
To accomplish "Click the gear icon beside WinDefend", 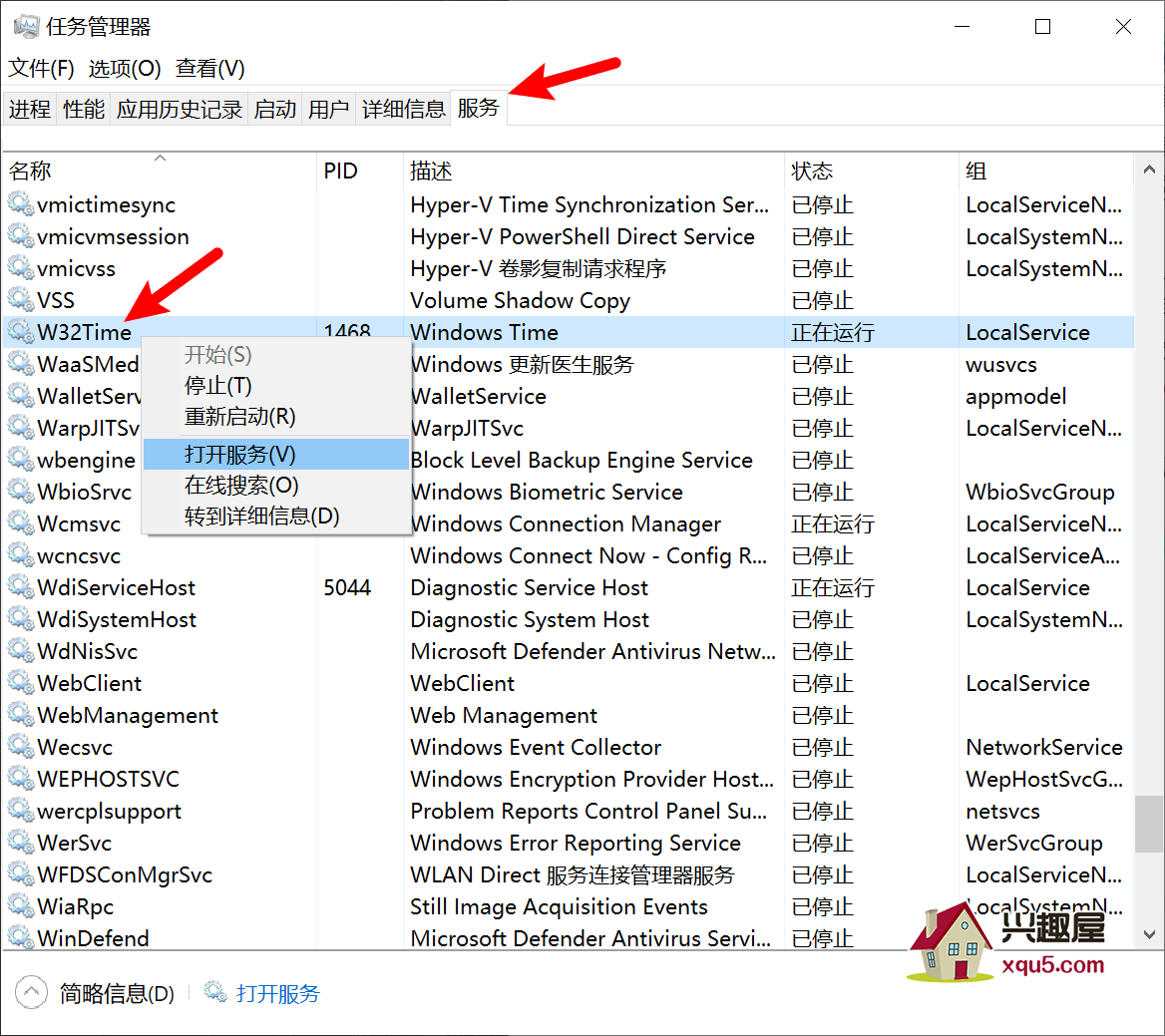I will click(21, 938).
